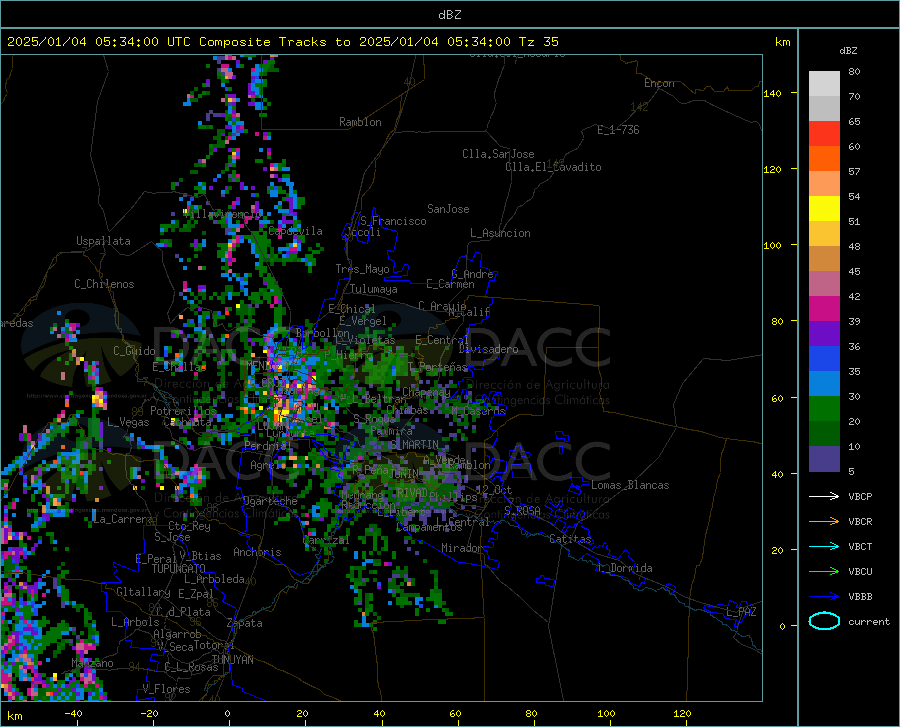Click the 'L_Vegas' map label
Image resolution: width=900 pixels, height=727 pixels.
tap(128, 422)
